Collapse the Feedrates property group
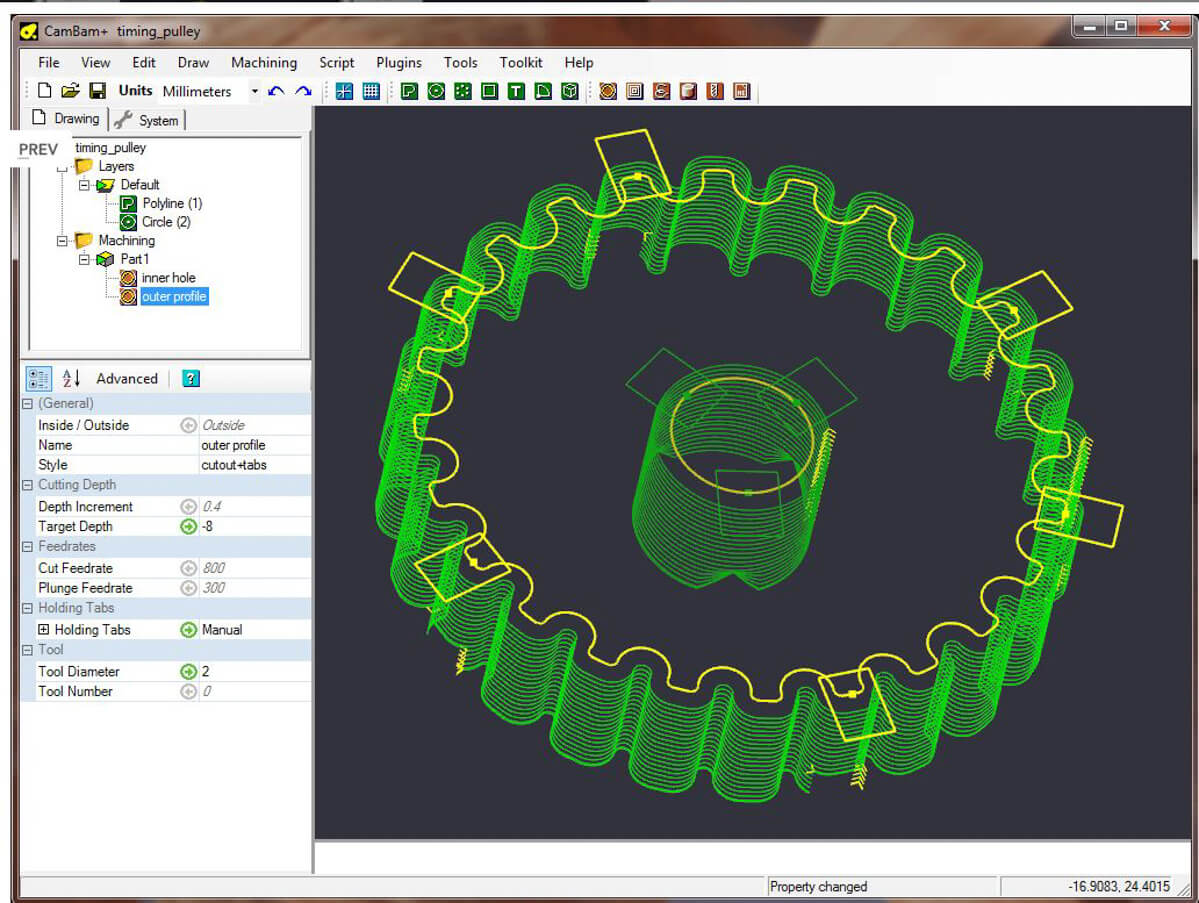The image size is (1199, 903). coord(28,547)
